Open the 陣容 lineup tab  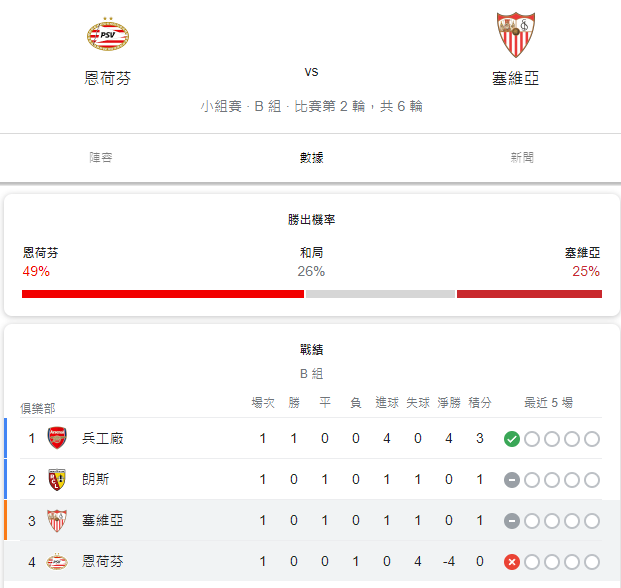coord(101,158)
